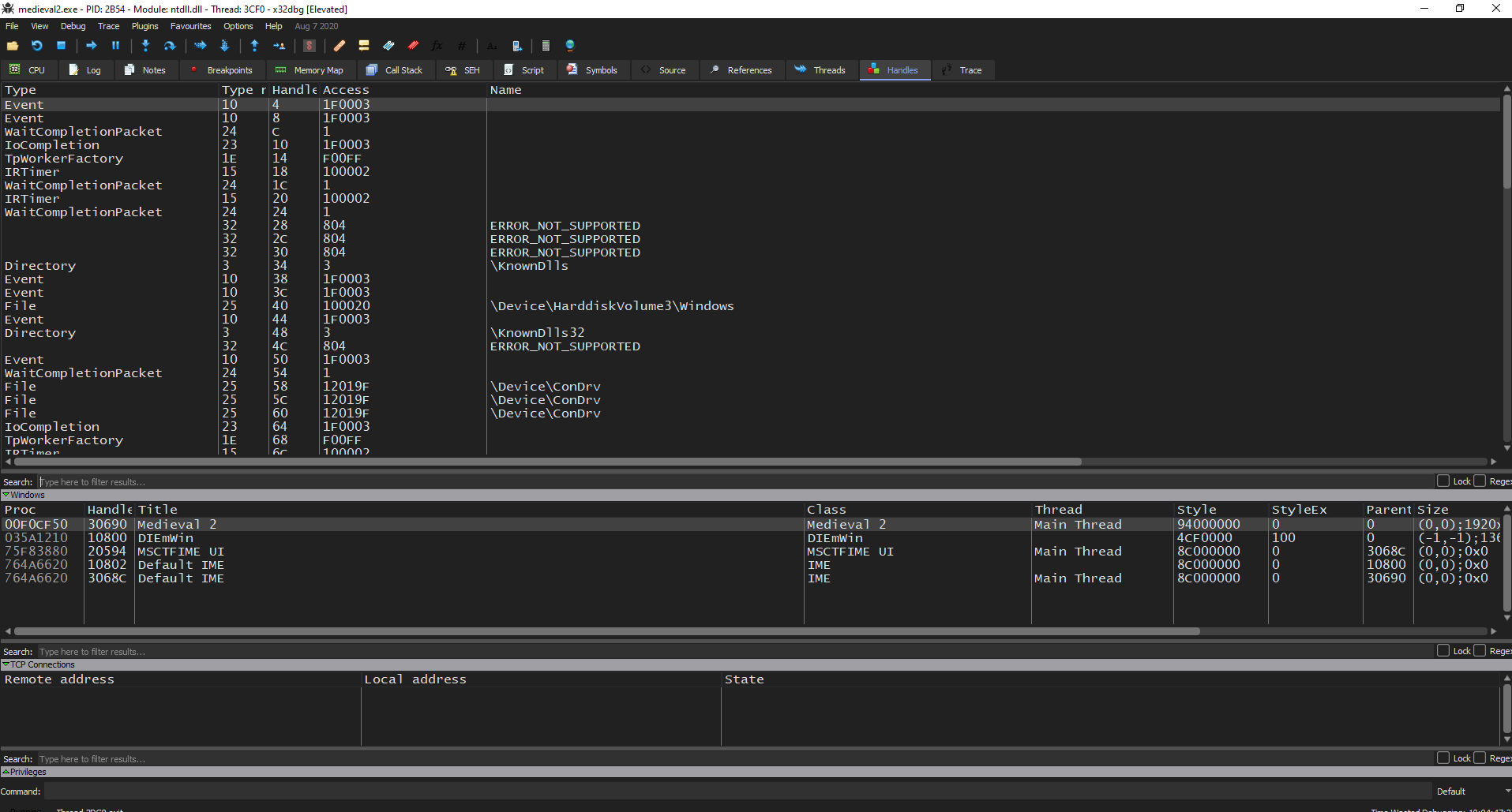Switch to the SEH tab
The image size is (1512, 812).
point(463,70)
